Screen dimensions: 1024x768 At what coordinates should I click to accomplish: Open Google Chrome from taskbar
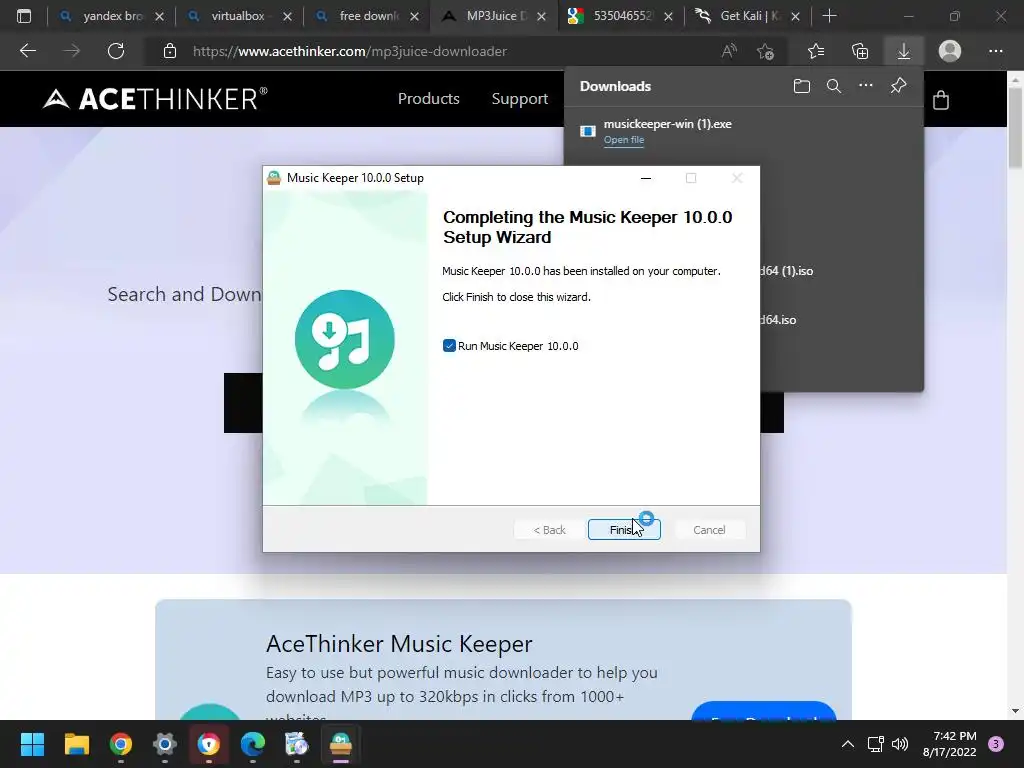pos(121,744)
